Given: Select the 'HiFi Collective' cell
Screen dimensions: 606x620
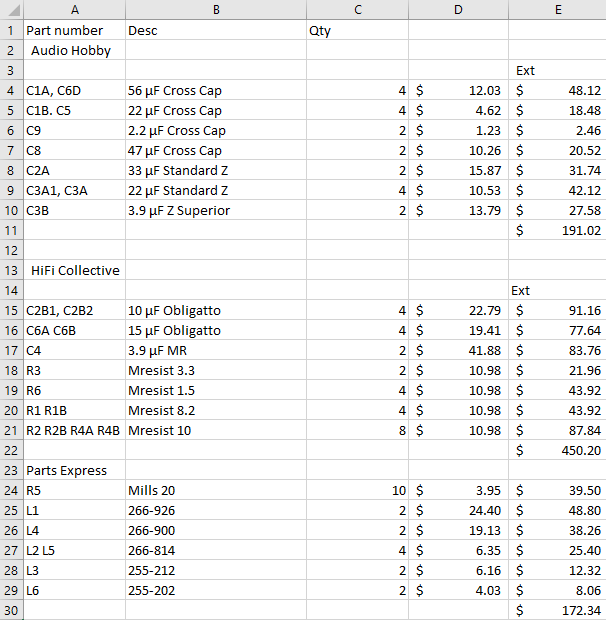Looking at the screenshot, I should pos(74,270).
